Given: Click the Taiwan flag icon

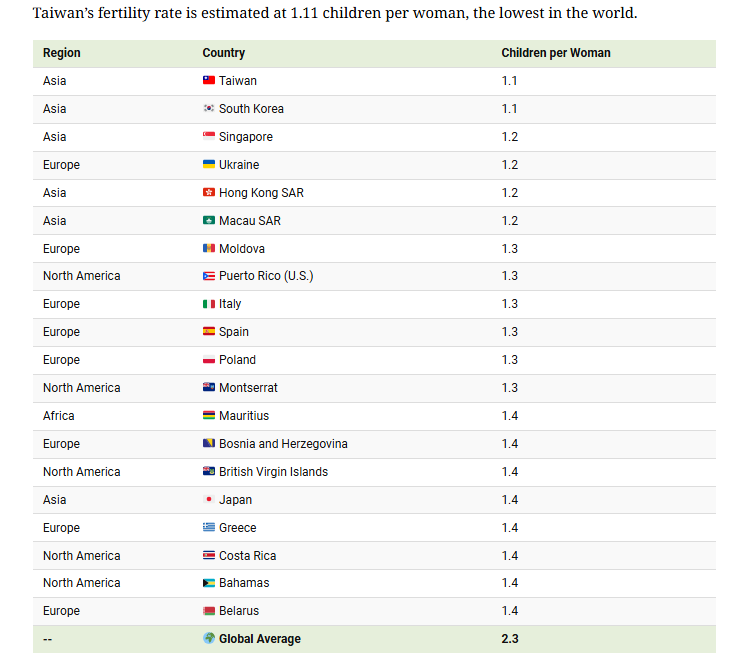Looking at the screenshot, I should 209,80.
